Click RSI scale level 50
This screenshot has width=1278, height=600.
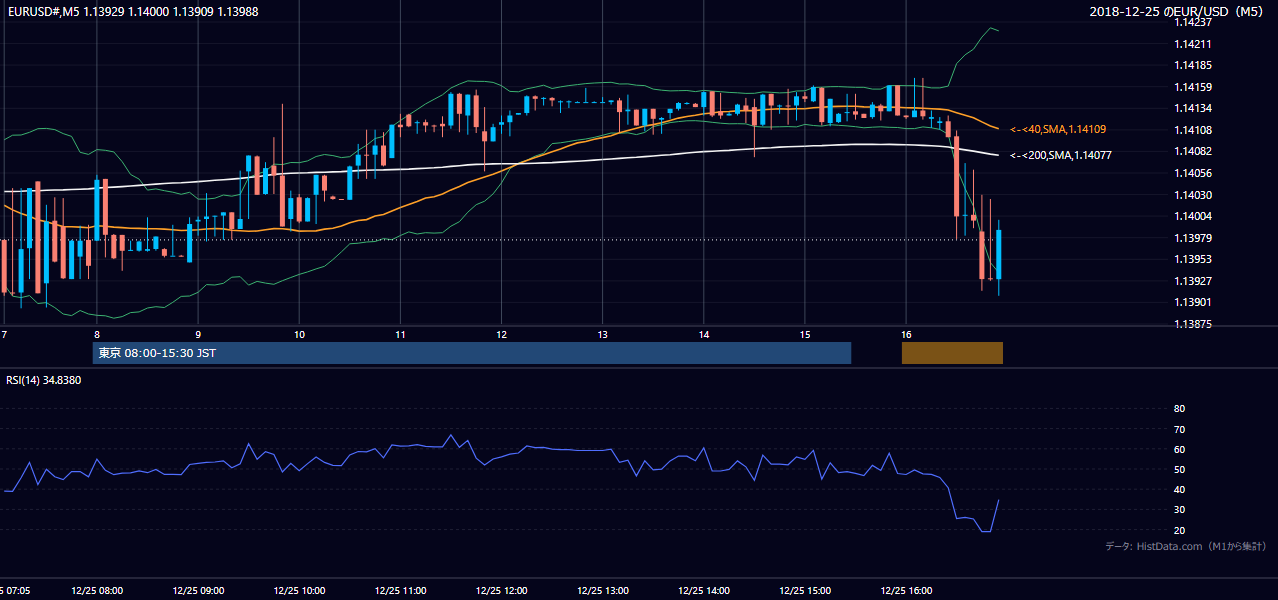(x=1179, y=469)
